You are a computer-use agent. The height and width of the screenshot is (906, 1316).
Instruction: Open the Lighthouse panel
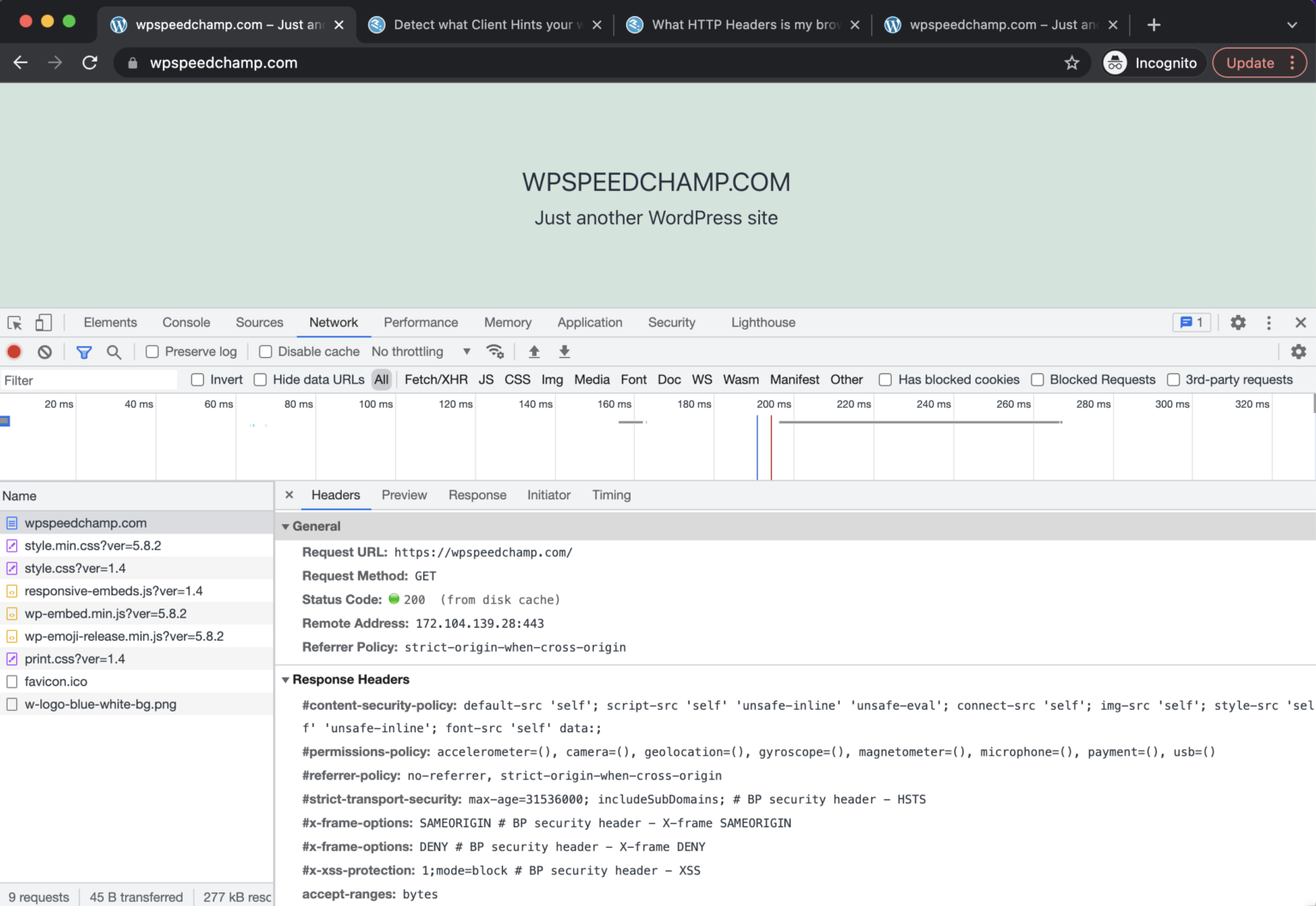click(x=763, y=322)
